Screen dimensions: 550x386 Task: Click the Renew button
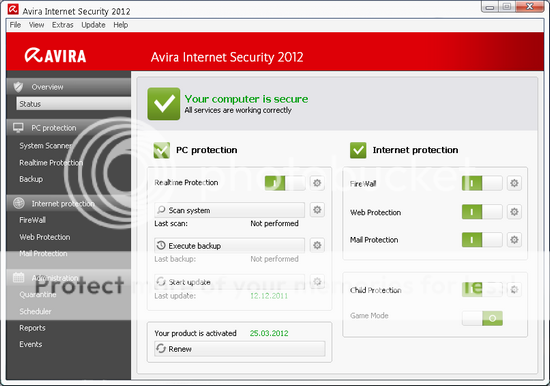click(x=240, y=349)
